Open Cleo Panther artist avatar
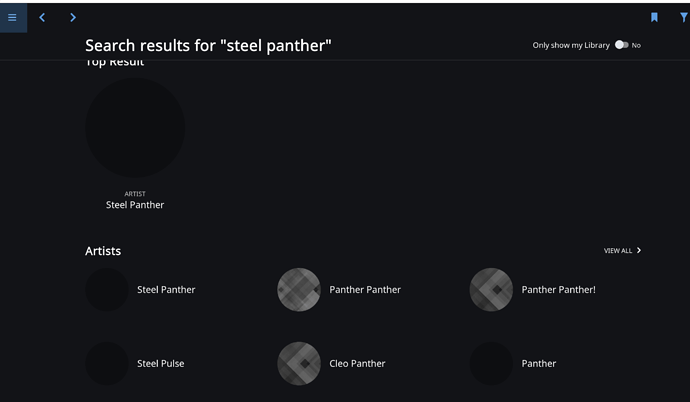The image size is (690, 402). (299, 363)
